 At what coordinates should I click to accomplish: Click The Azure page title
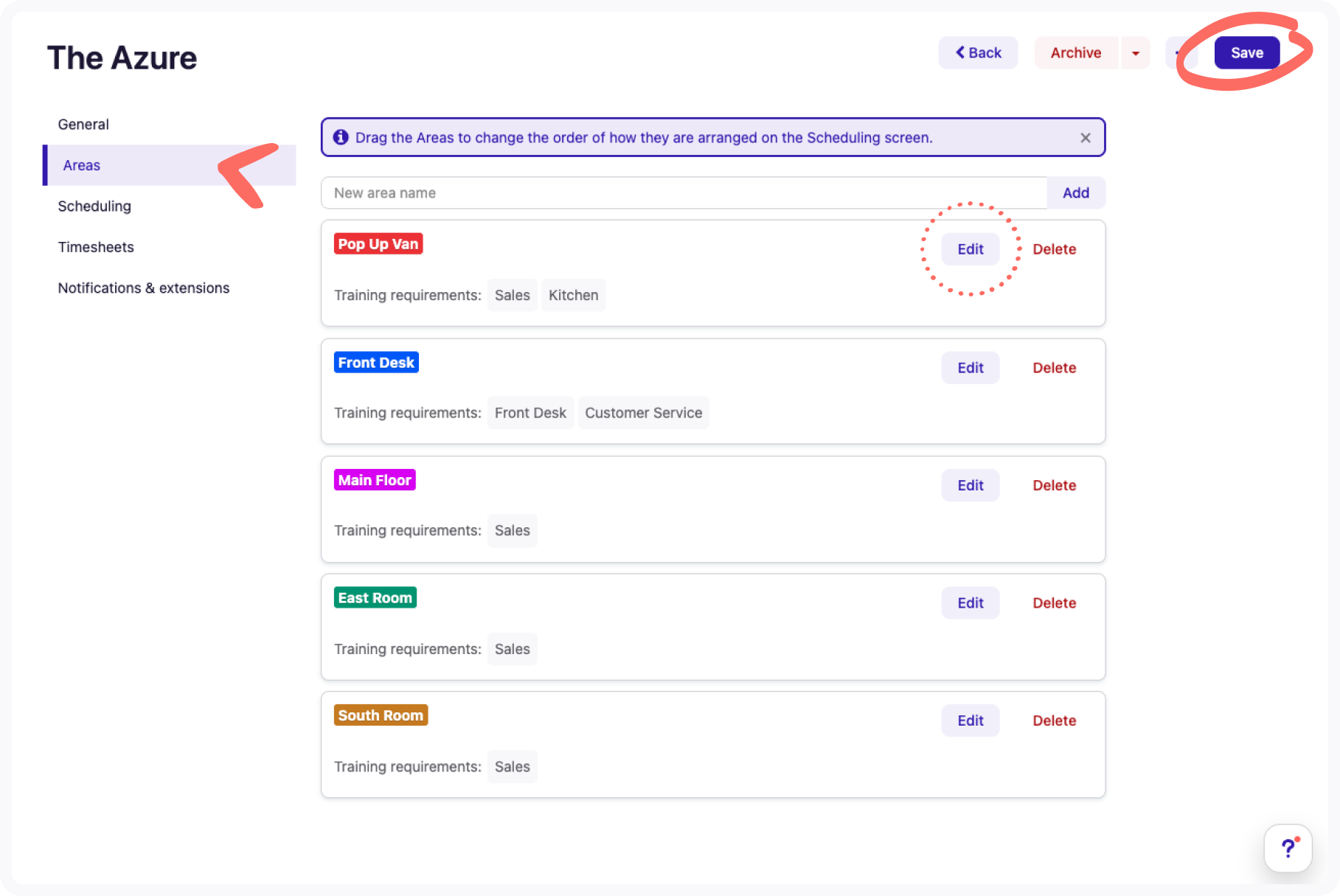[x=122, y=58]
